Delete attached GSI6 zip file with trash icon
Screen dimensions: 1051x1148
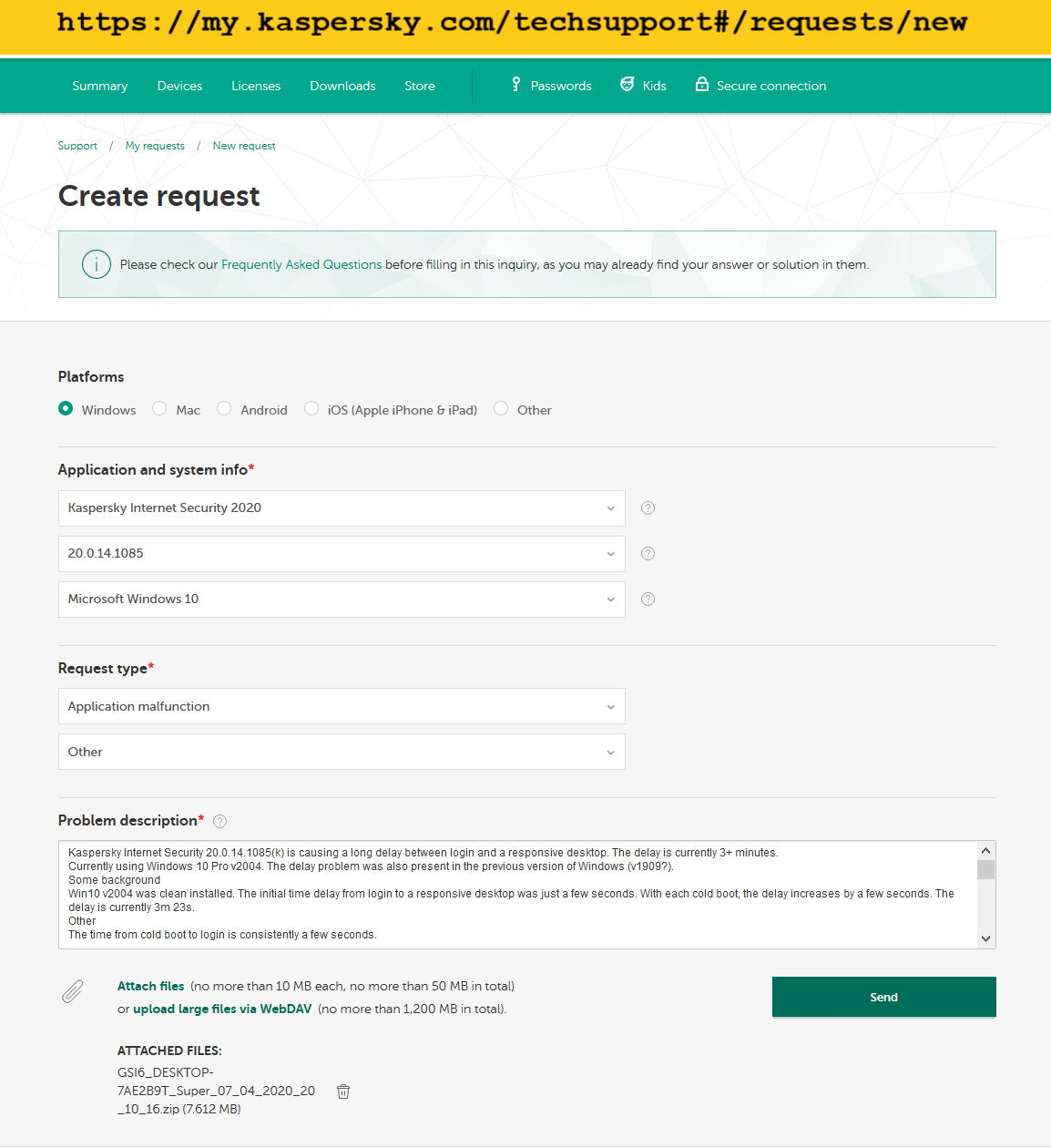[x=343, y=1092]
